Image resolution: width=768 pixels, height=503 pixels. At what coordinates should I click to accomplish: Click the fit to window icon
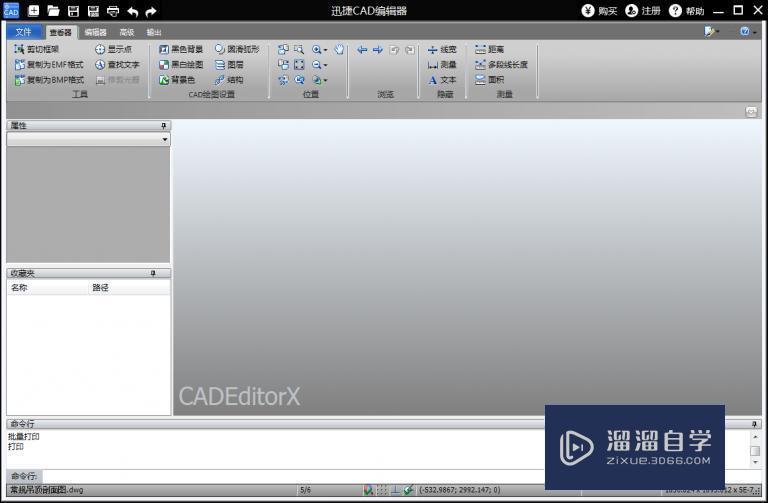click(x=299, y=65)
